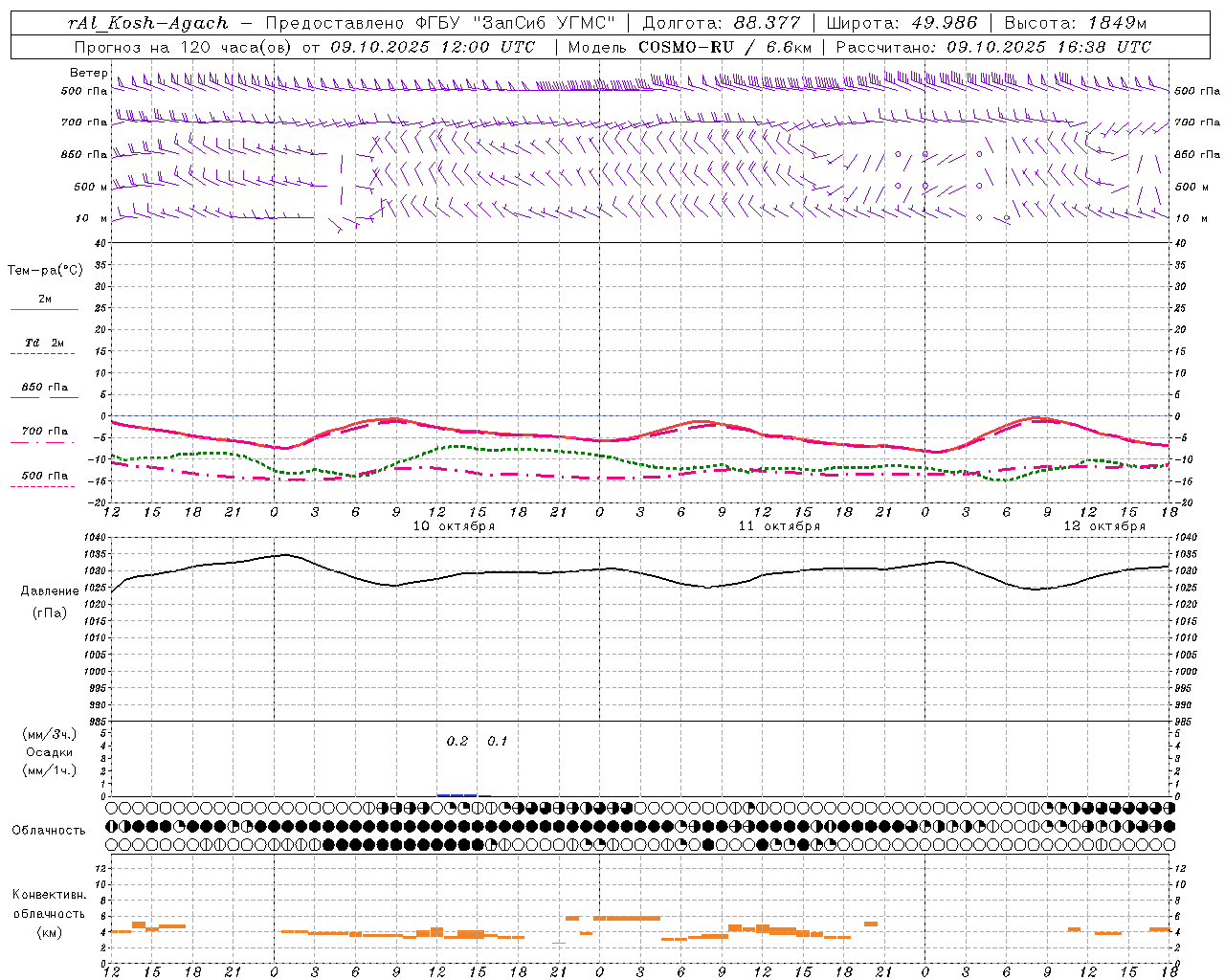1225x980 pixels.
Task: Click the Давление pressure label
Action: pyautogui.click(x=49, y=591)
